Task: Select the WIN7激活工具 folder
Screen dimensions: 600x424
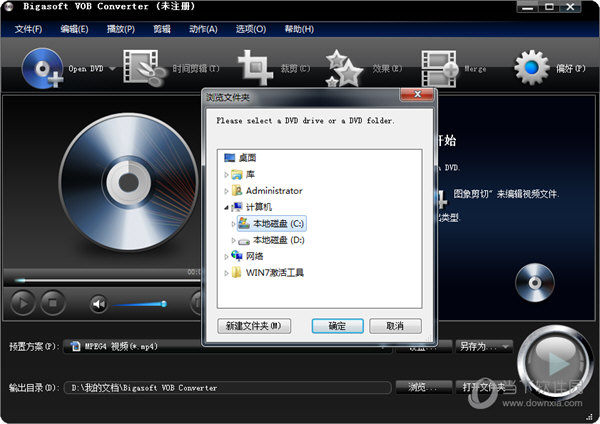Action: [x=275, y=273]
